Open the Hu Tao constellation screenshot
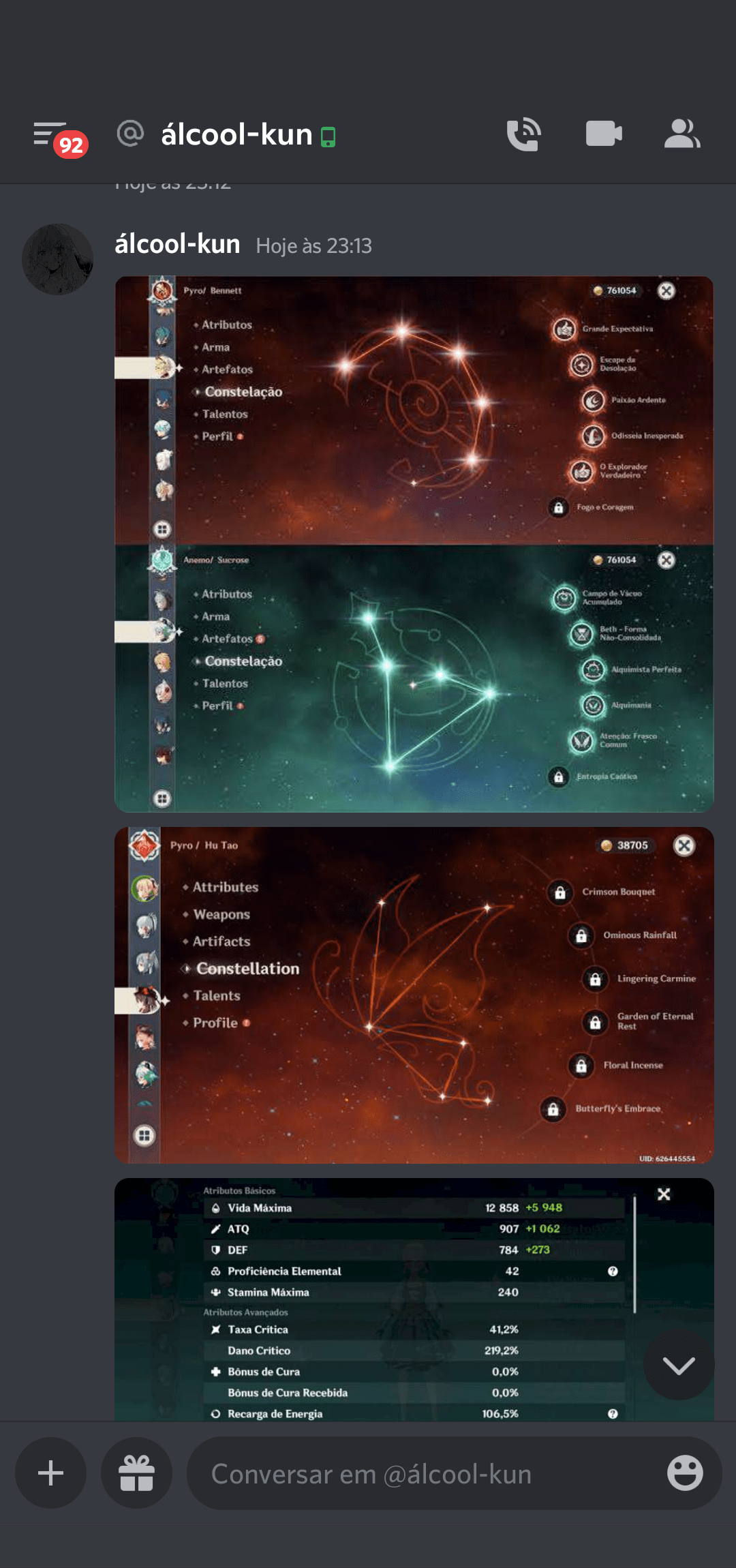This screenshot has width=736, height=1568. 414,995
